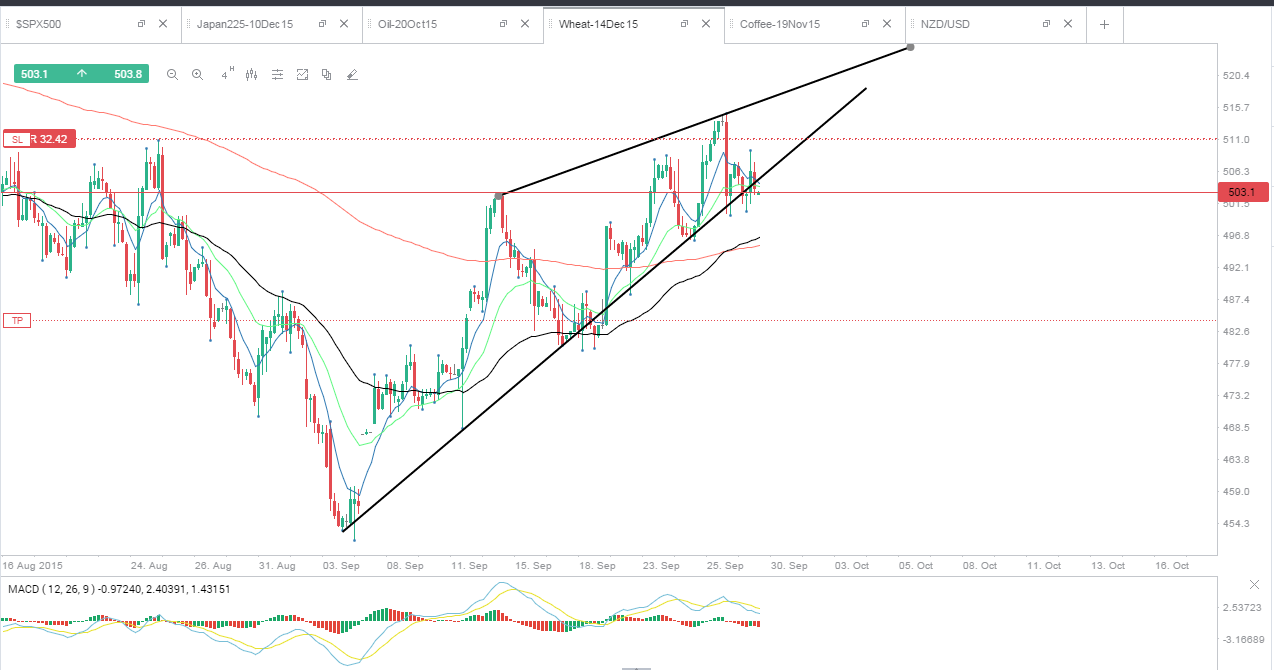Pop out the Wheat-14Dec15 tab
Screen dimensions: 1274x670
(x=684, y=24)
